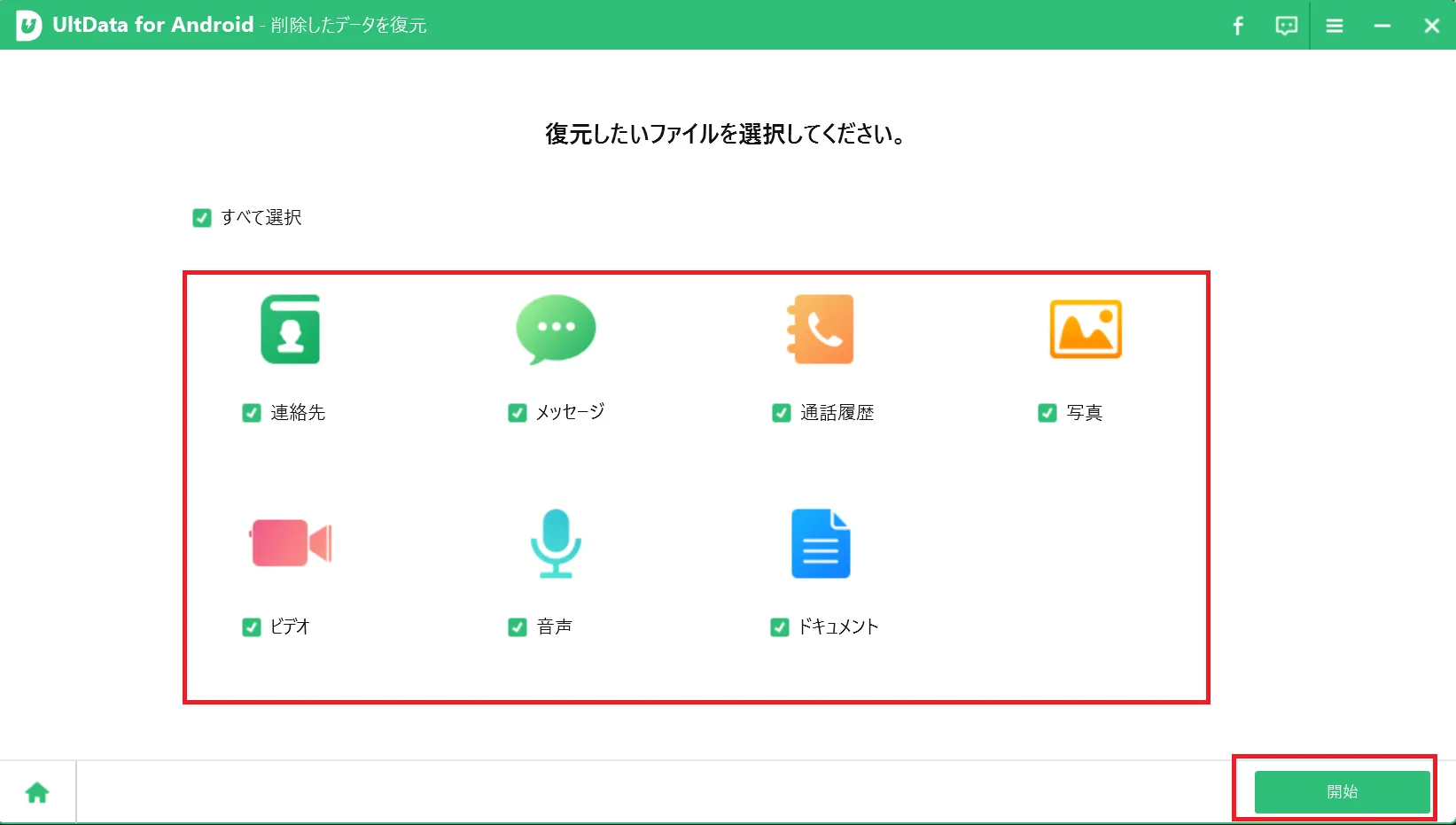Viewport: 1456px width, 825px height.
Task: Click the Contacts (連絡先) icon
Action: click(290, 329)
